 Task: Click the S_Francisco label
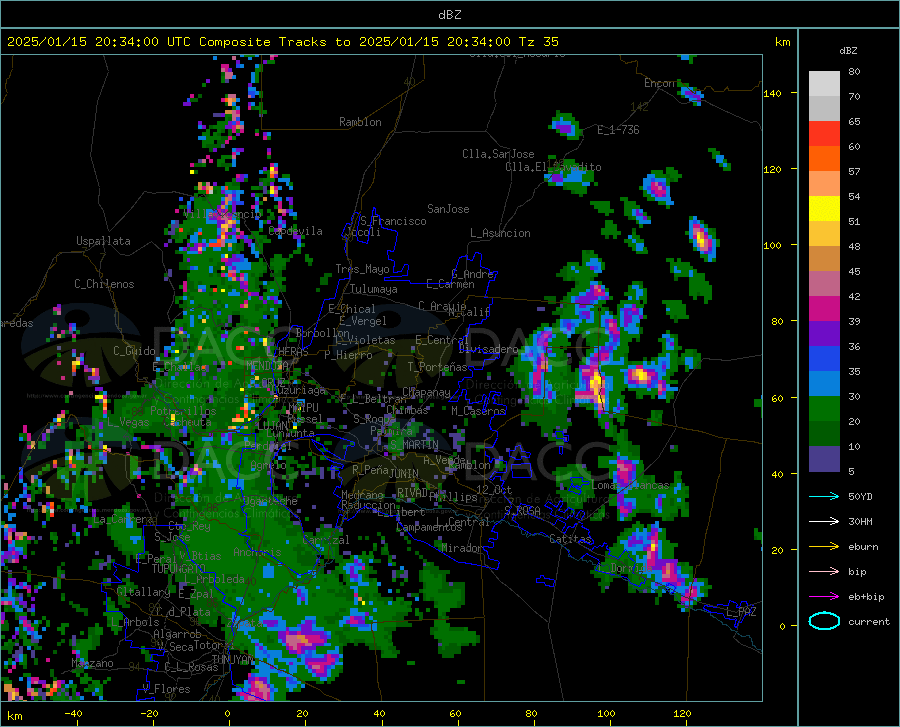(x=393, y=221)
